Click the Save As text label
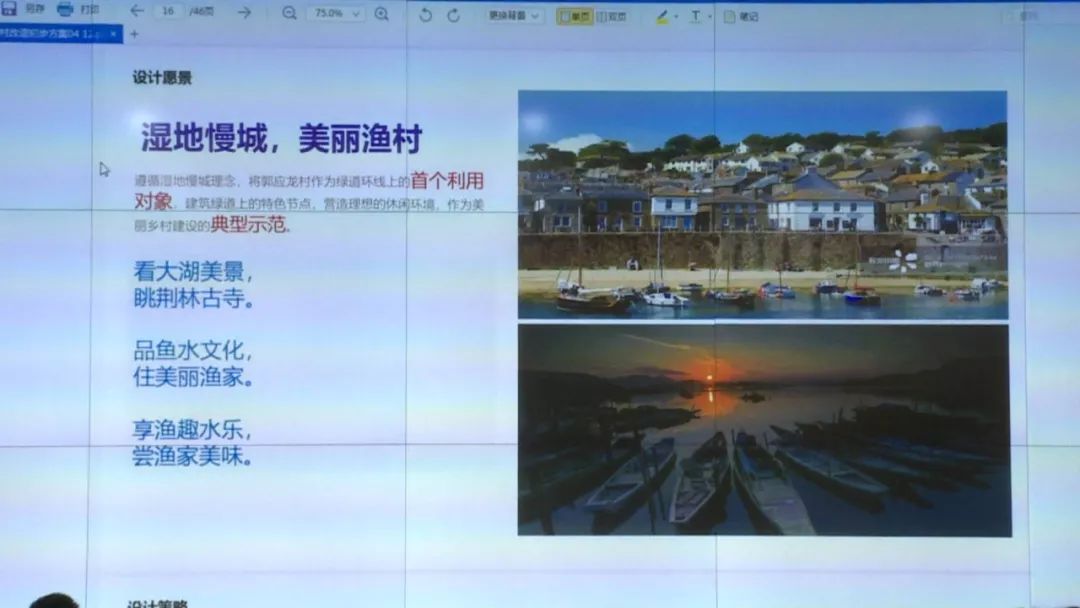 (x=34, y=9)
